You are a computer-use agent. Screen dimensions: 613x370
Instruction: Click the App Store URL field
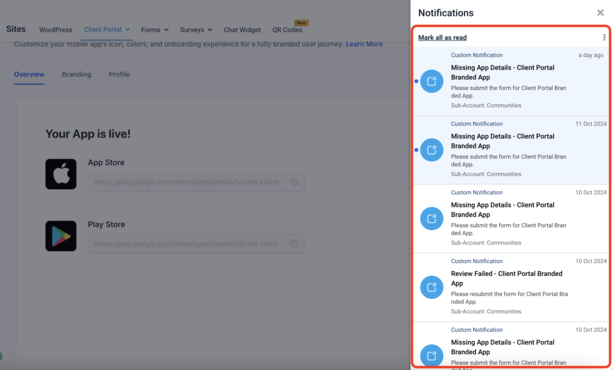click(196, 182)
